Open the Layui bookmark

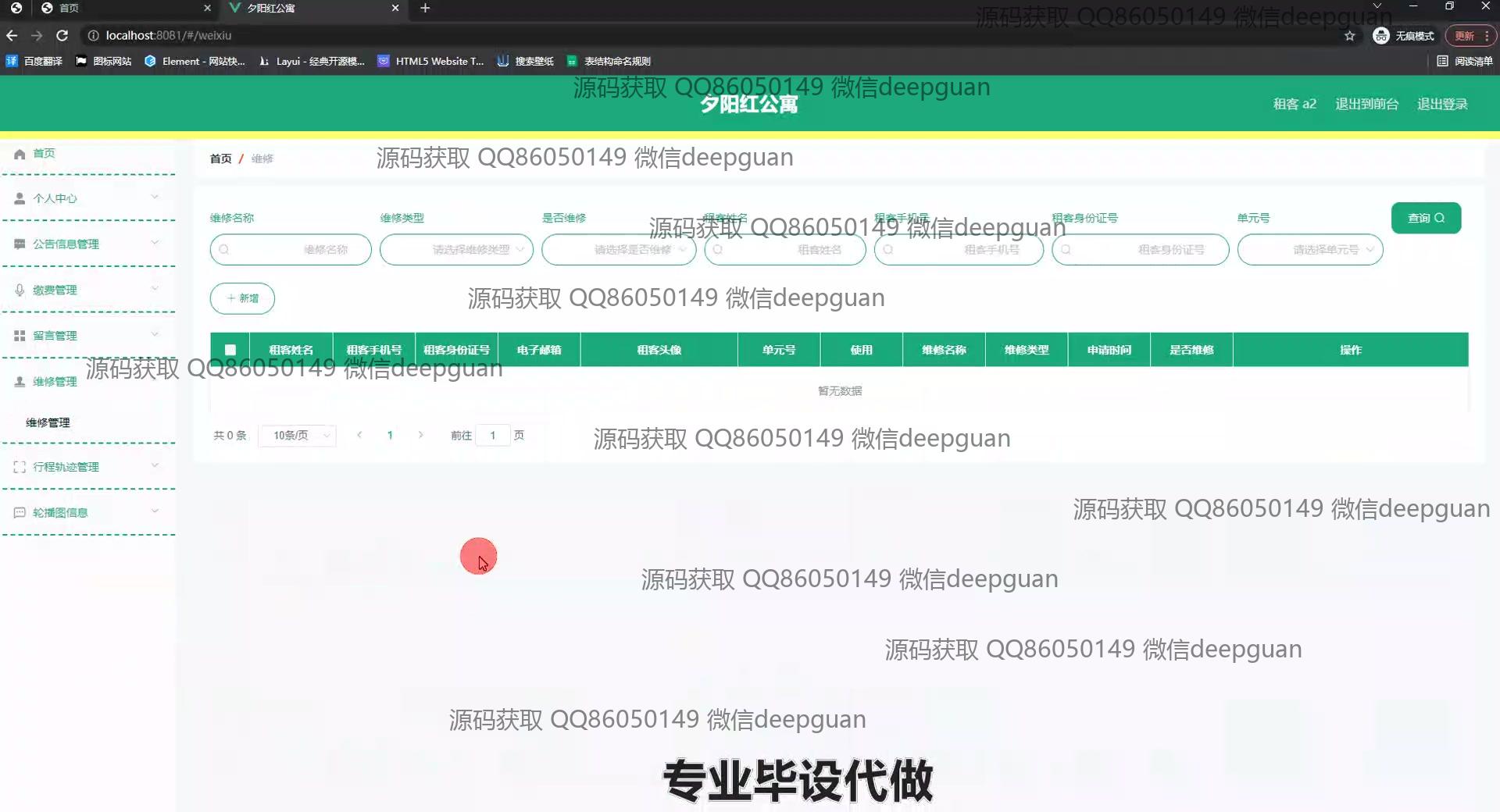[312, 61]
